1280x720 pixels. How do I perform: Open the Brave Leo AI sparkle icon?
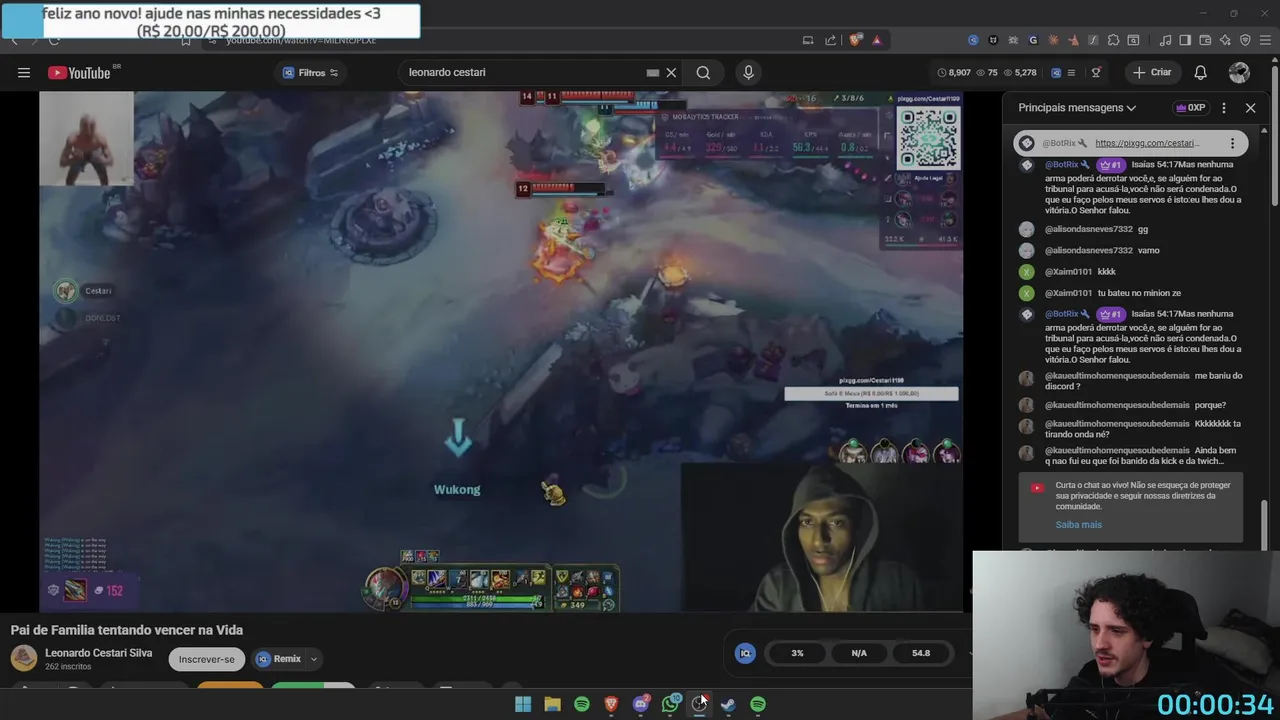[1225, 40]
